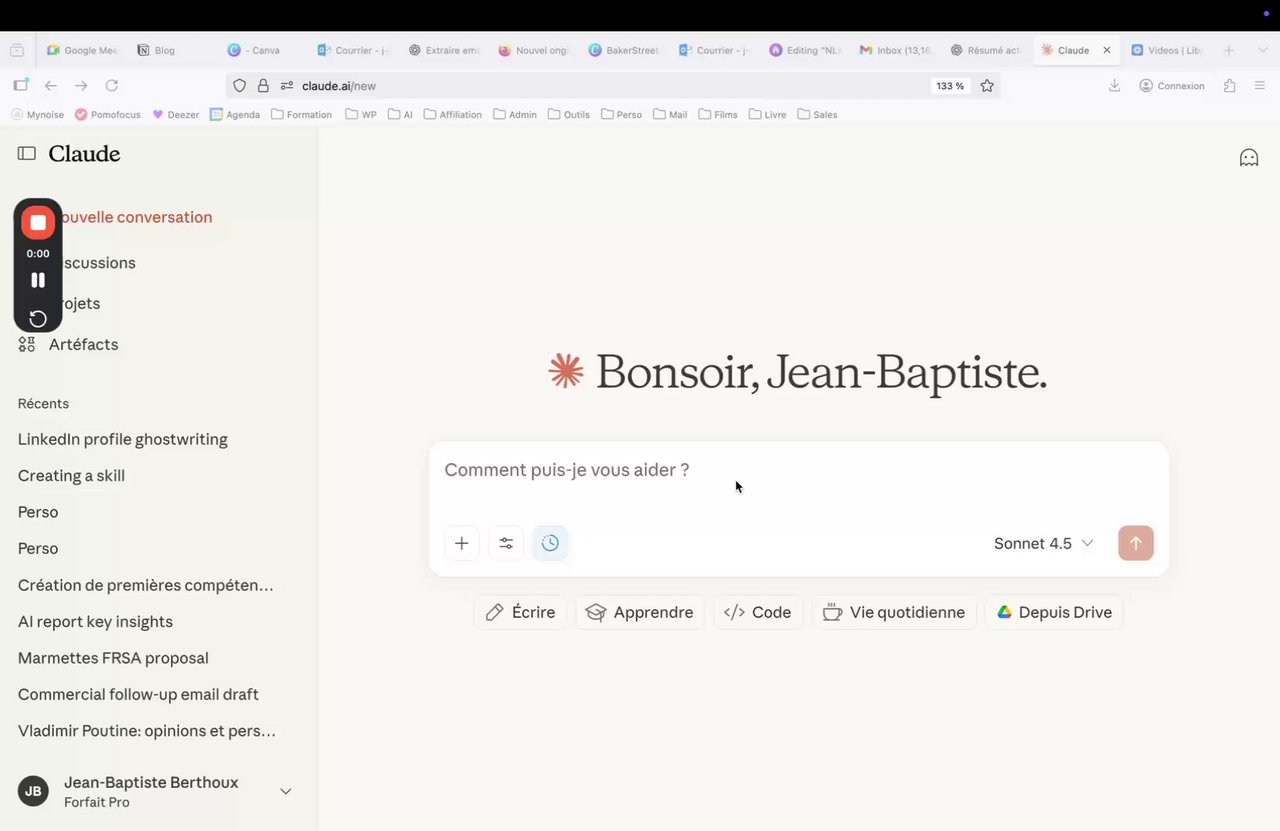The image size is (1280, 831).
Task: Open the AI report key insights conversation
Action: pos(95,622)
